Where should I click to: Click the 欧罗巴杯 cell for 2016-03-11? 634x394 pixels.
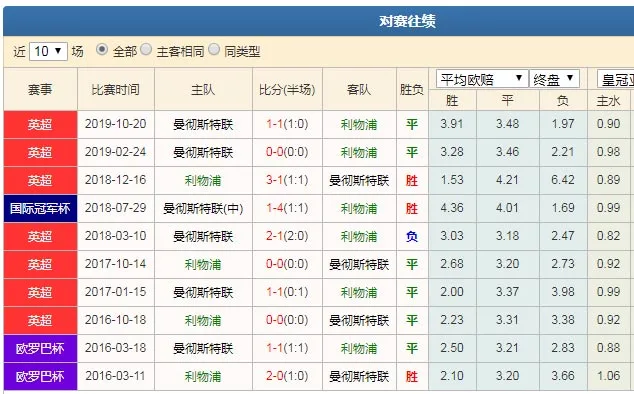click(40, 376)
